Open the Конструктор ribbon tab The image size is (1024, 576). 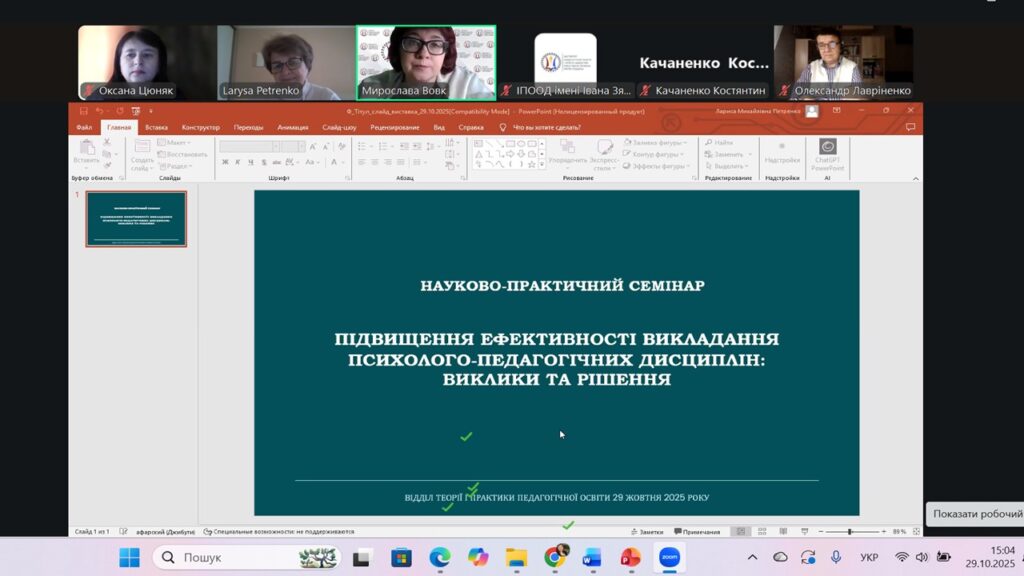click(199, 127)
